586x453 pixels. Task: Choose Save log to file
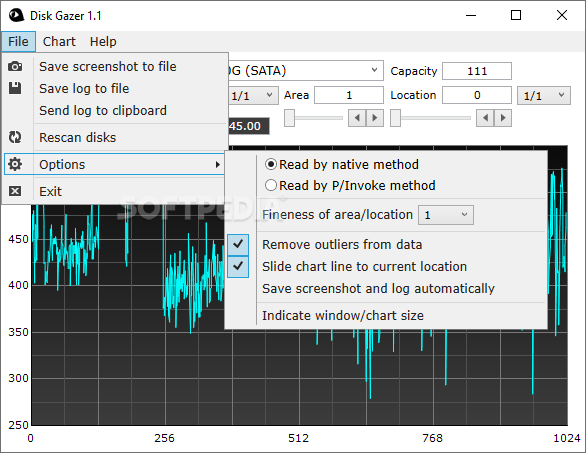tap(115, 89)
